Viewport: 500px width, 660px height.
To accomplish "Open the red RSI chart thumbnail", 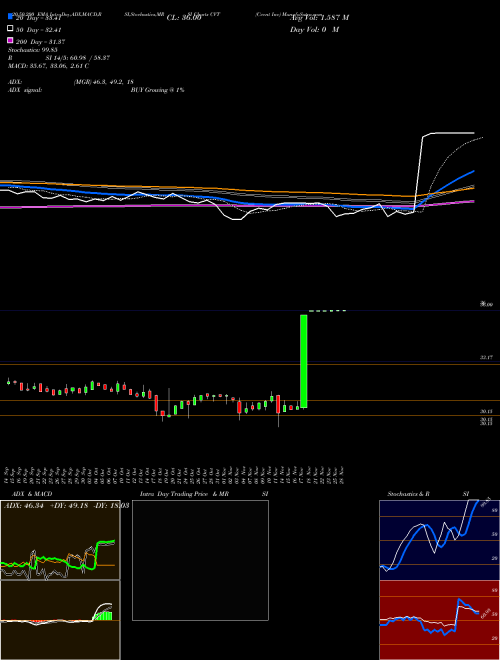I will point(439,620).
